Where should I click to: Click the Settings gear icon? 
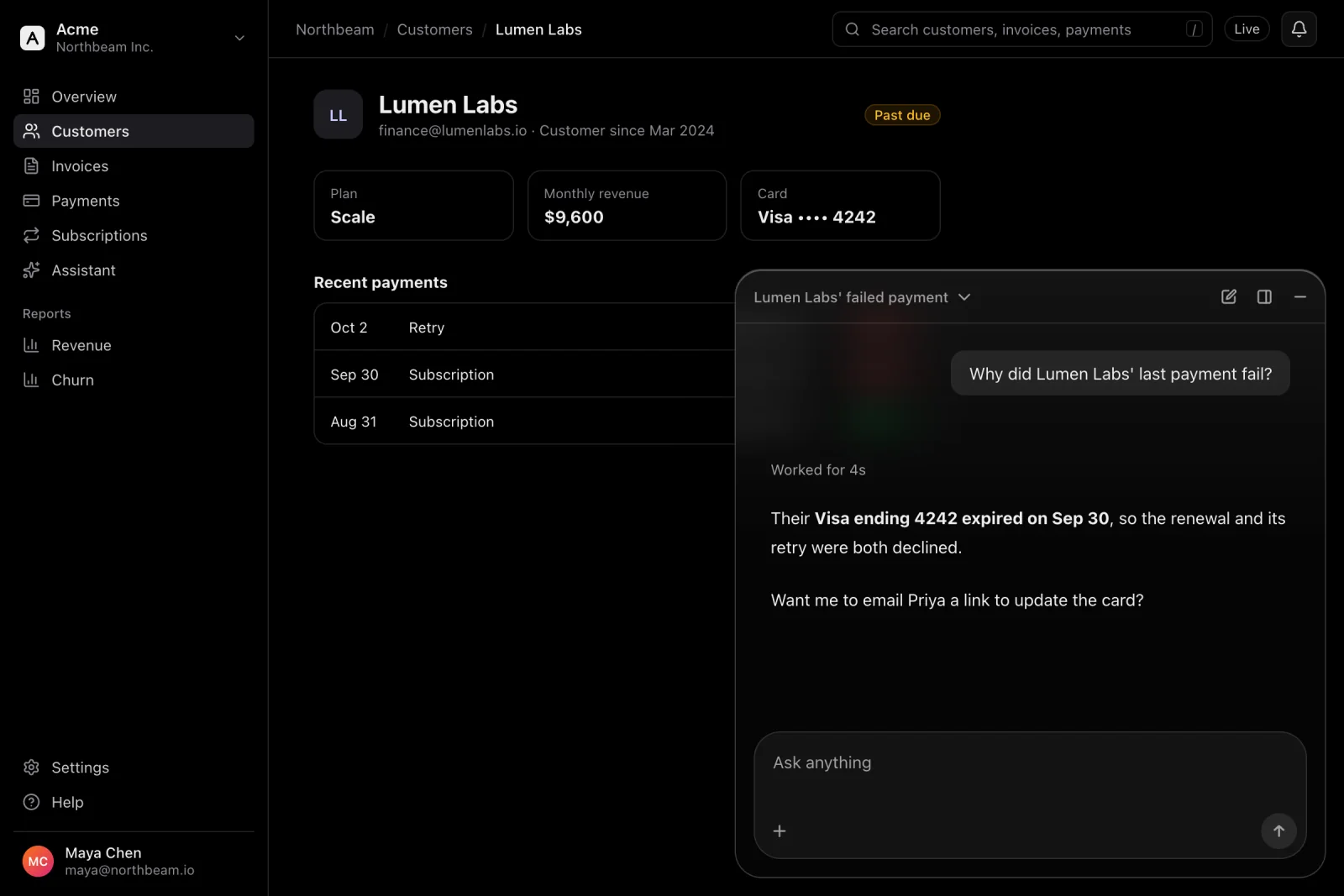[x=31, y=768]
